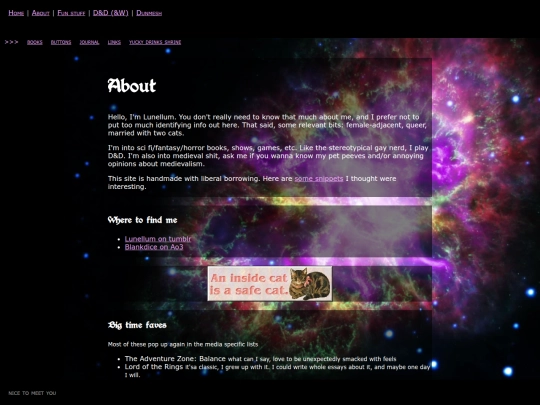Open the Buttons sub-navigation link
540x405 pixels.
[x=61, y=42]
